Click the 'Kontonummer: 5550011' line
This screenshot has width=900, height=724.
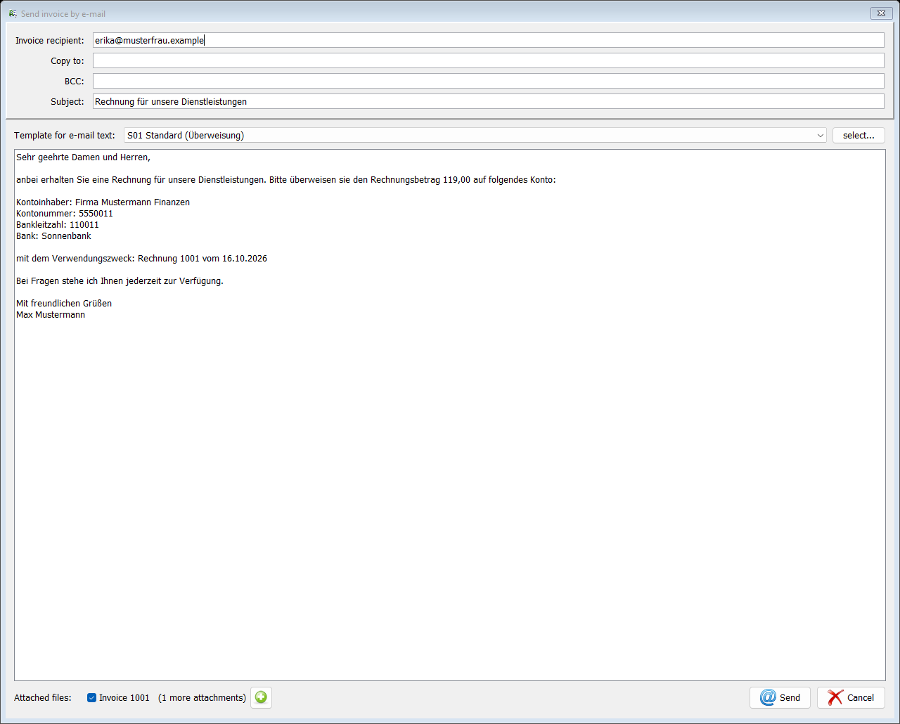64,214
